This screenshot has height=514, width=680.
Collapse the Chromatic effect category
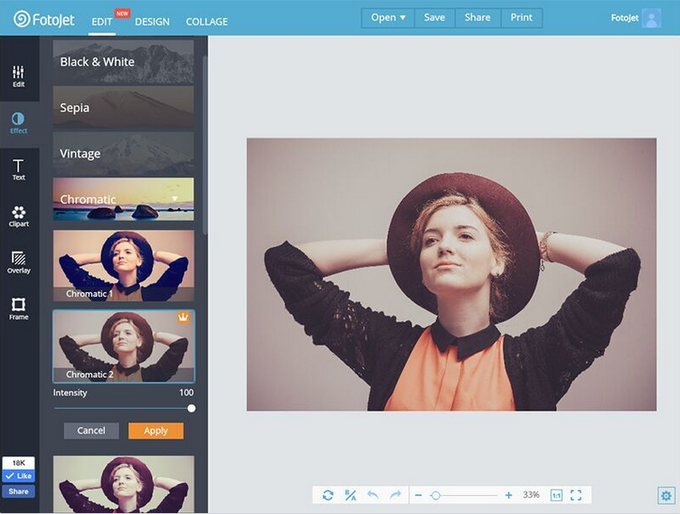[124, 199]
